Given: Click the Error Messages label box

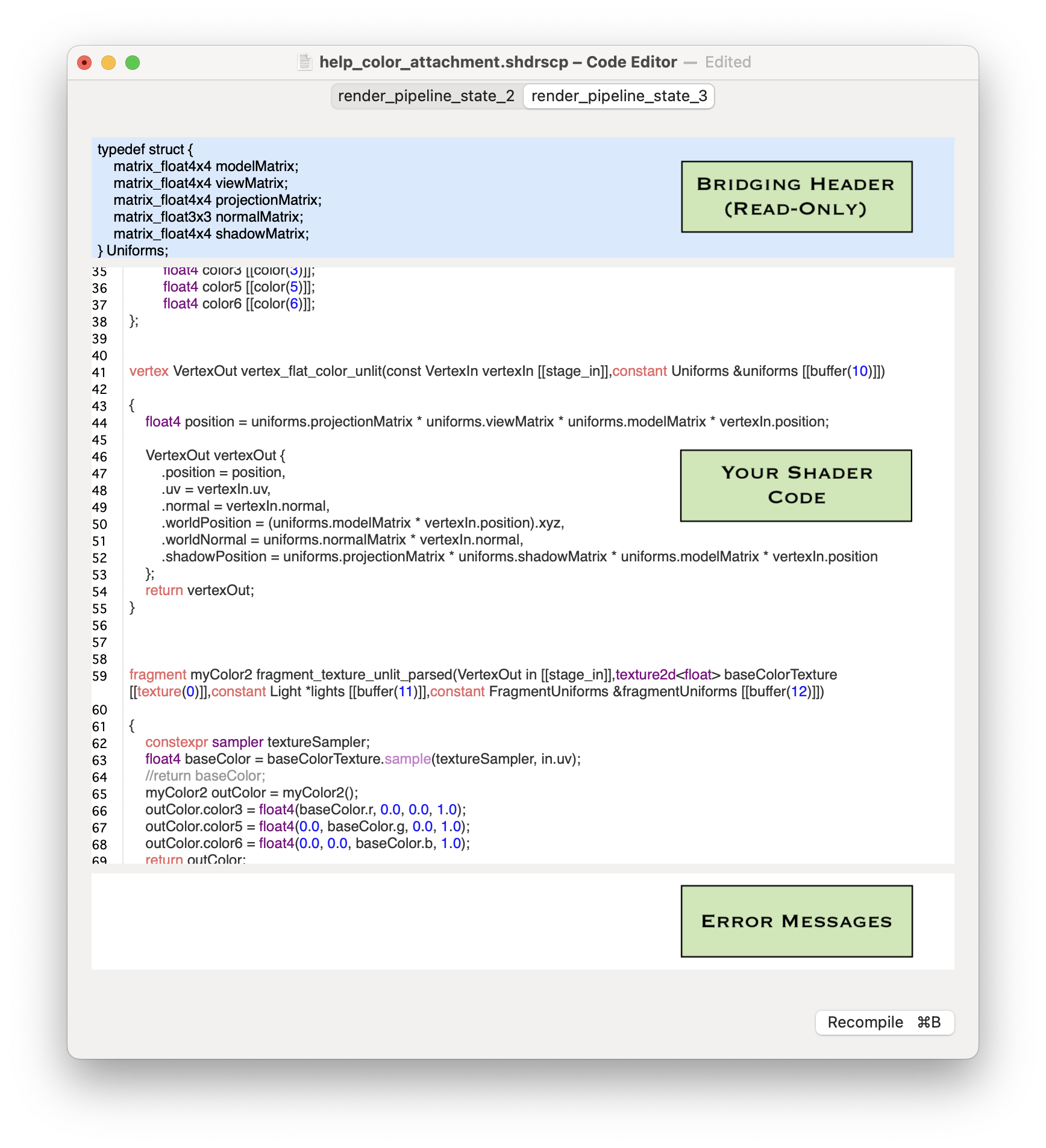Looking at the screenshot, I should pos(796,921).
